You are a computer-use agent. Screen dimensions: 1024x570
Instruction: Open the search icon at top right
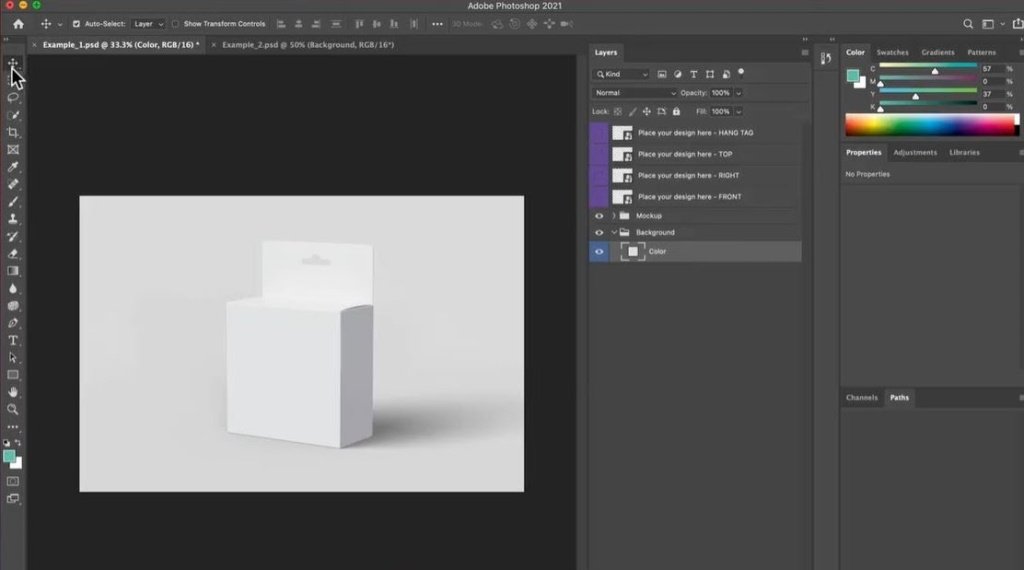(x=967, y=24)
